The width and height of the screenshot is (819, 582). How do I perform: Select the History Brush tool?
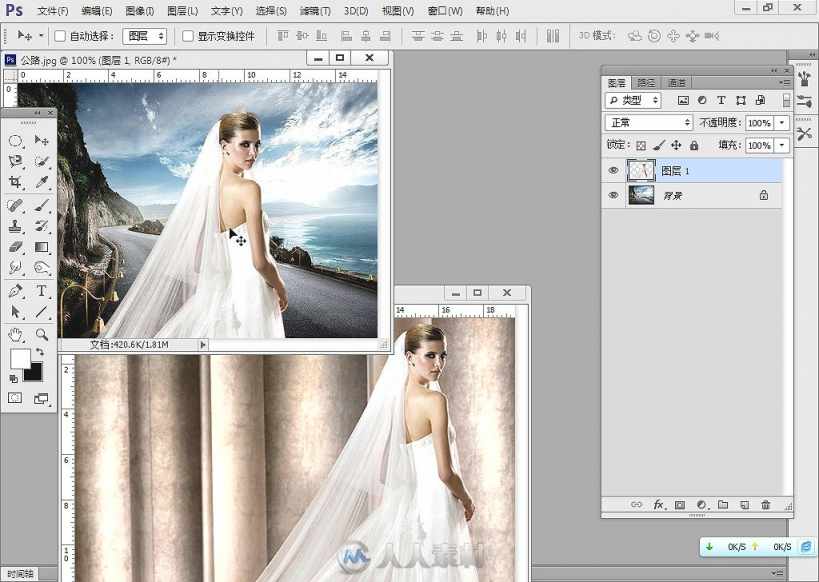tap(41, 226)
